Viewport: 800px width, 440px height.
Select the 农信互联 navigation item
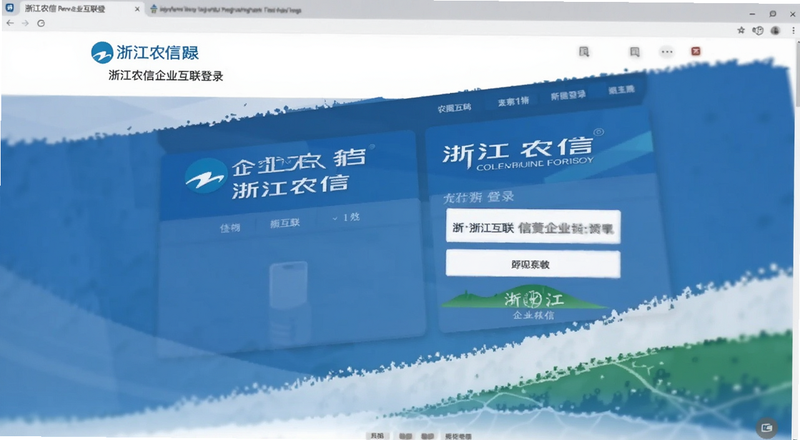[x=455, y=108]
